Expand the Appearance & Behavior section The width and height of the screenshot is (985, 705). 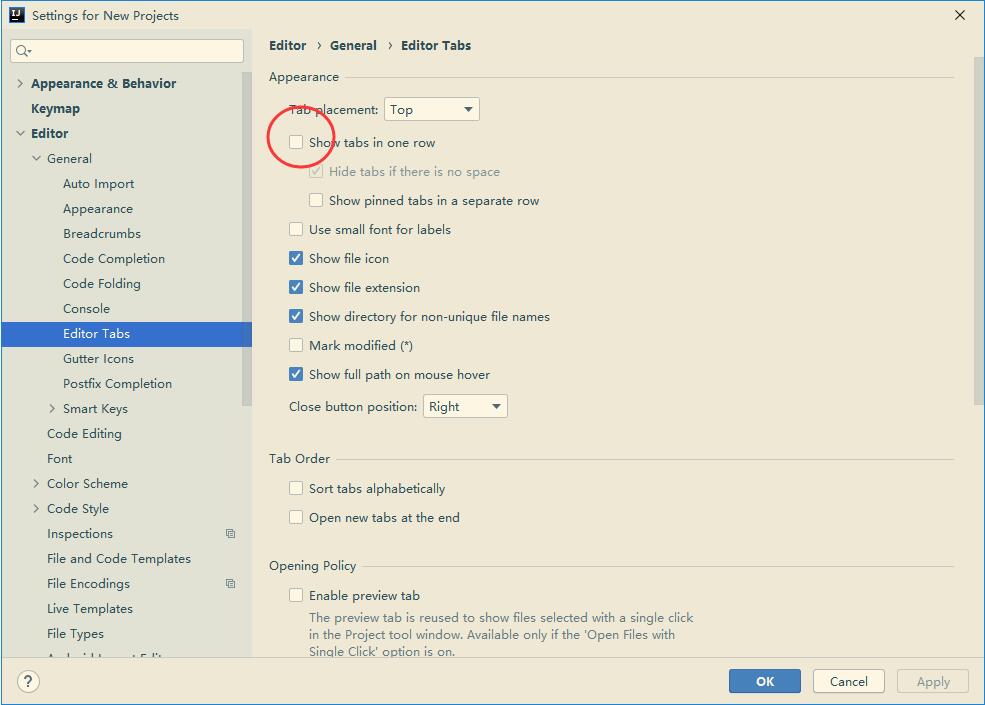20,83
